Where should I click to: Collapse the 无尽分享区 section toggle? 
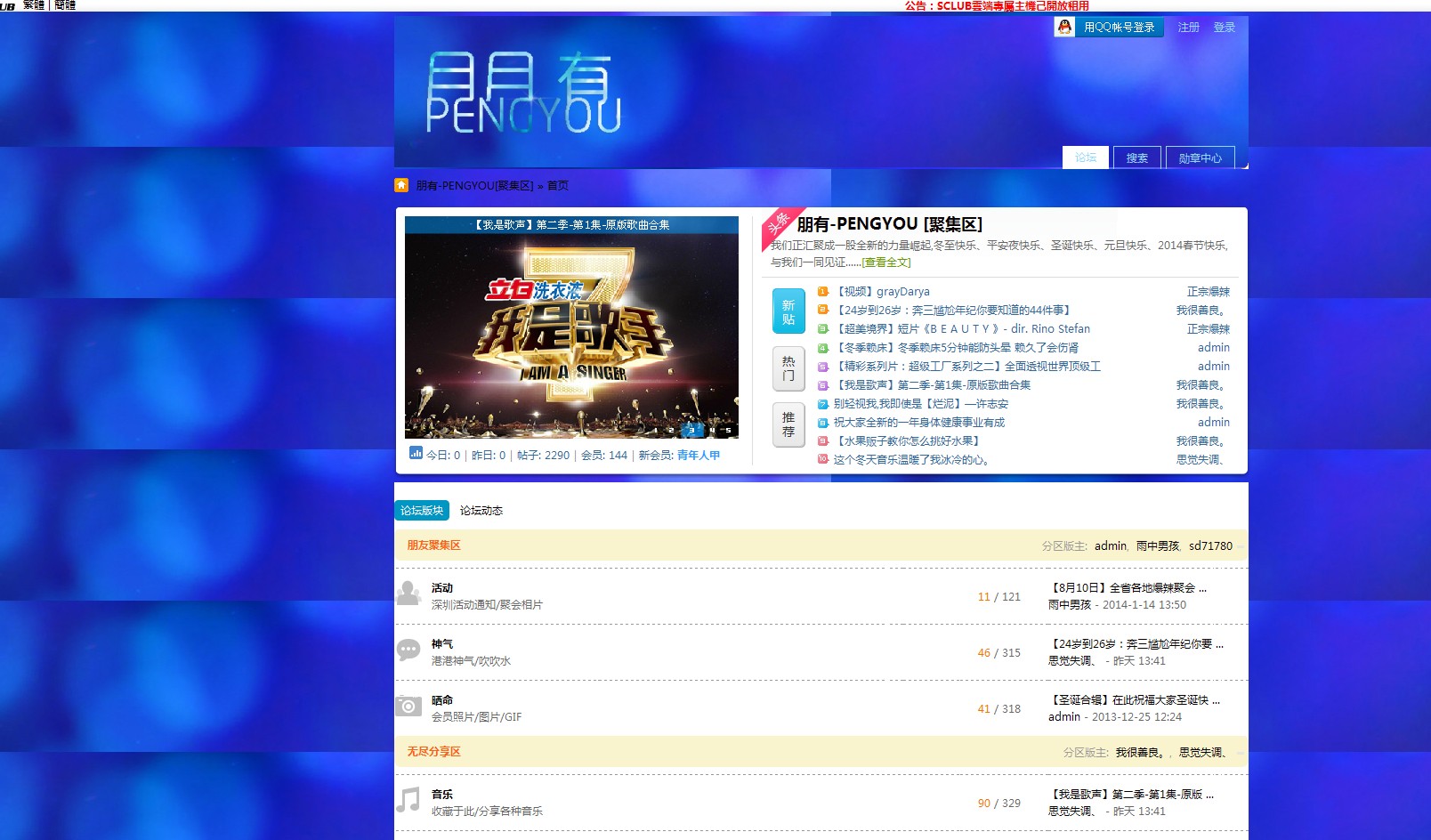point(1241,752)
